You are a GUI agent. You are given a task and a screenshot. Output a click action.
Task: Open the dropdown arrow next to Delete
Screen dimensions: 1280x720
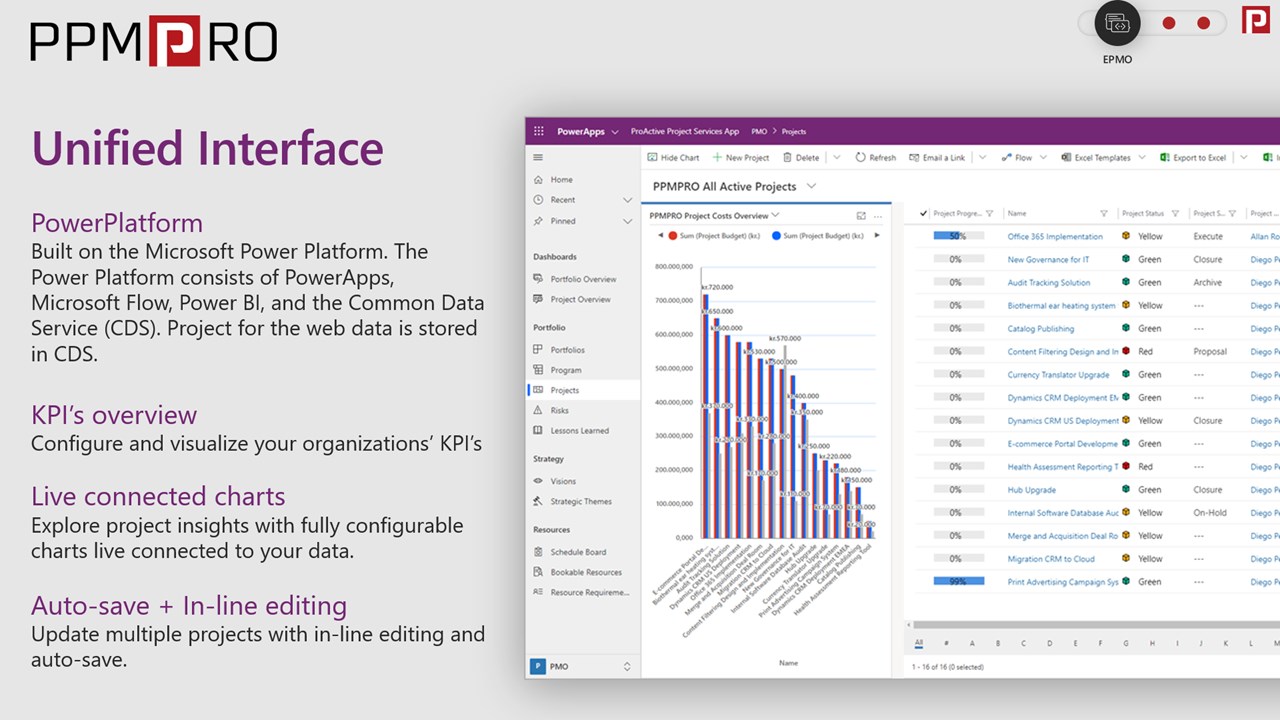837,157
